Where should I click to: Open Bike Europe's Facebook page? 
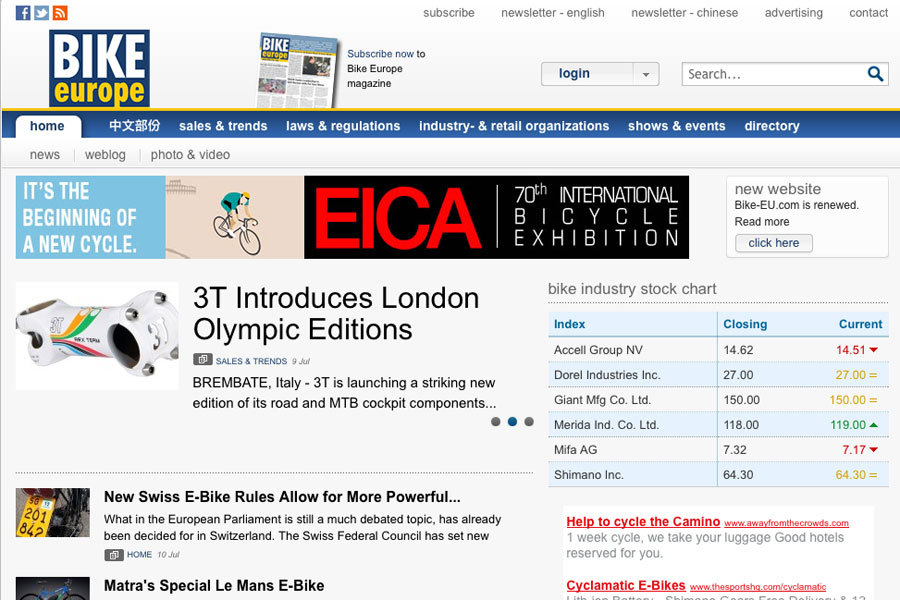point(22,13)
